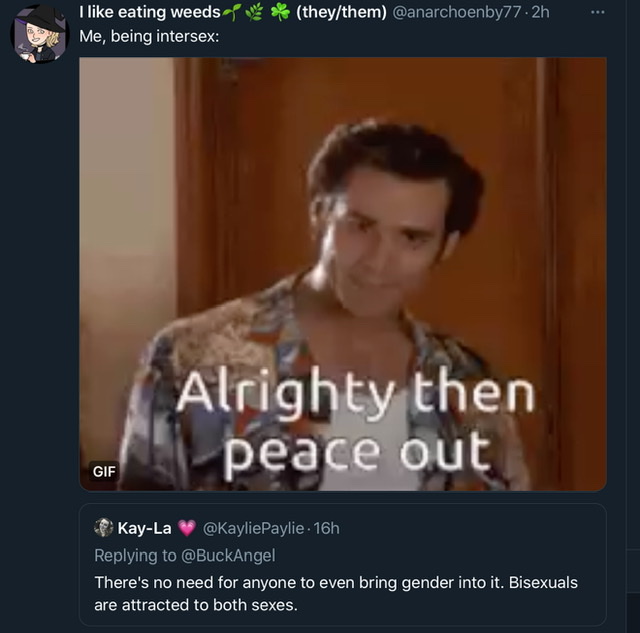The height and width of the screenshot is (633, 640).
Task: Click the herb emoji in the display name
Action: click(x=254, y=13)
